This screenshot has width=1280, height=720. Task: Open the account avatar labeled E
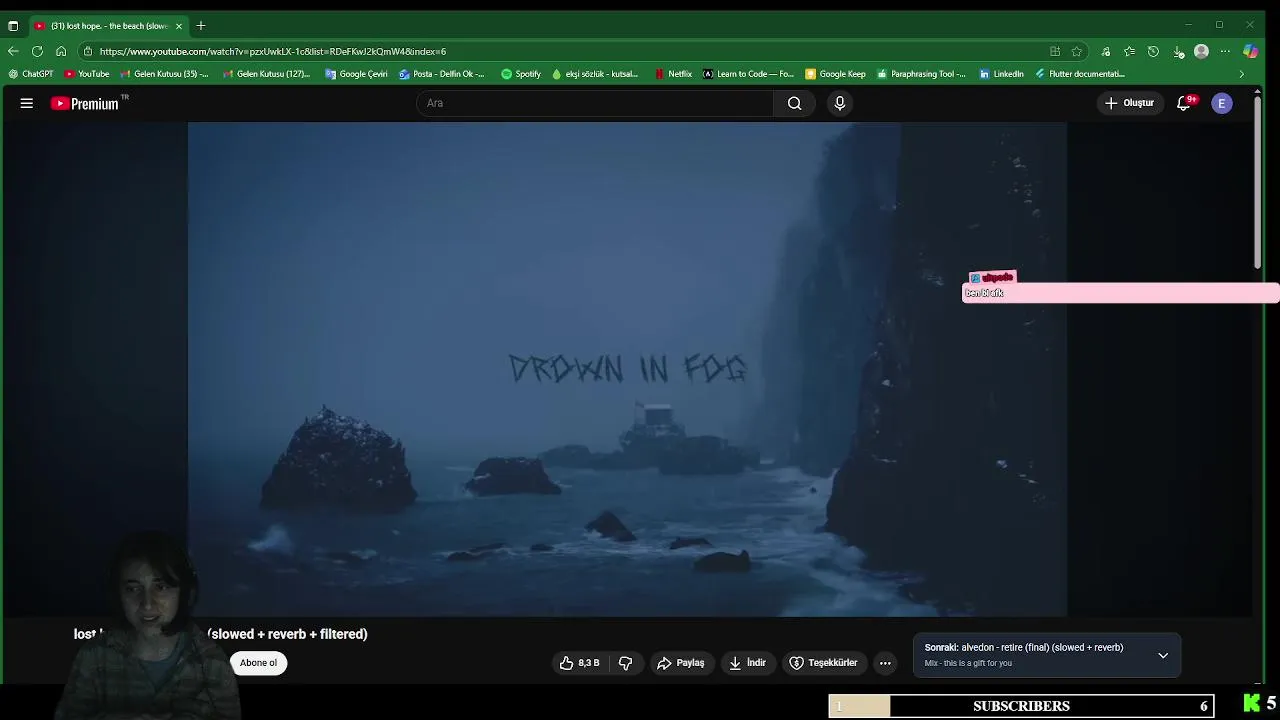[1222, 103]
